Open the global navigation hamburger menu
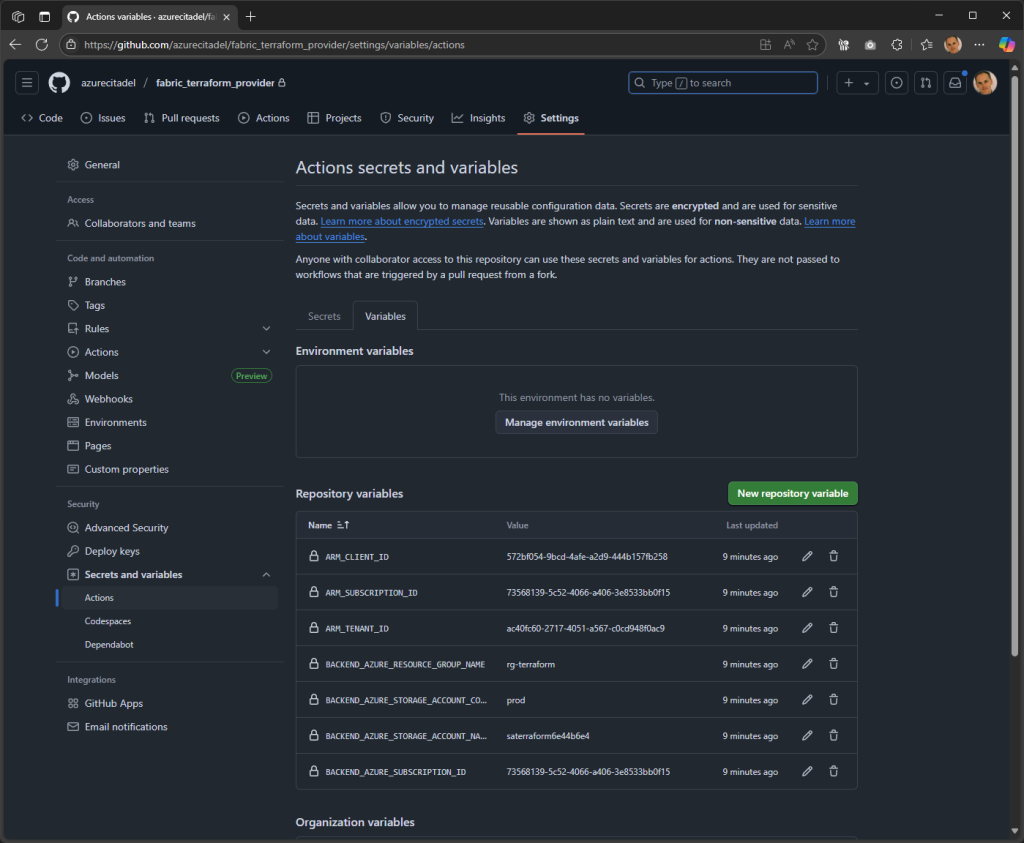The height and width of the screenshot is (843, 1024). click(26, 82)
